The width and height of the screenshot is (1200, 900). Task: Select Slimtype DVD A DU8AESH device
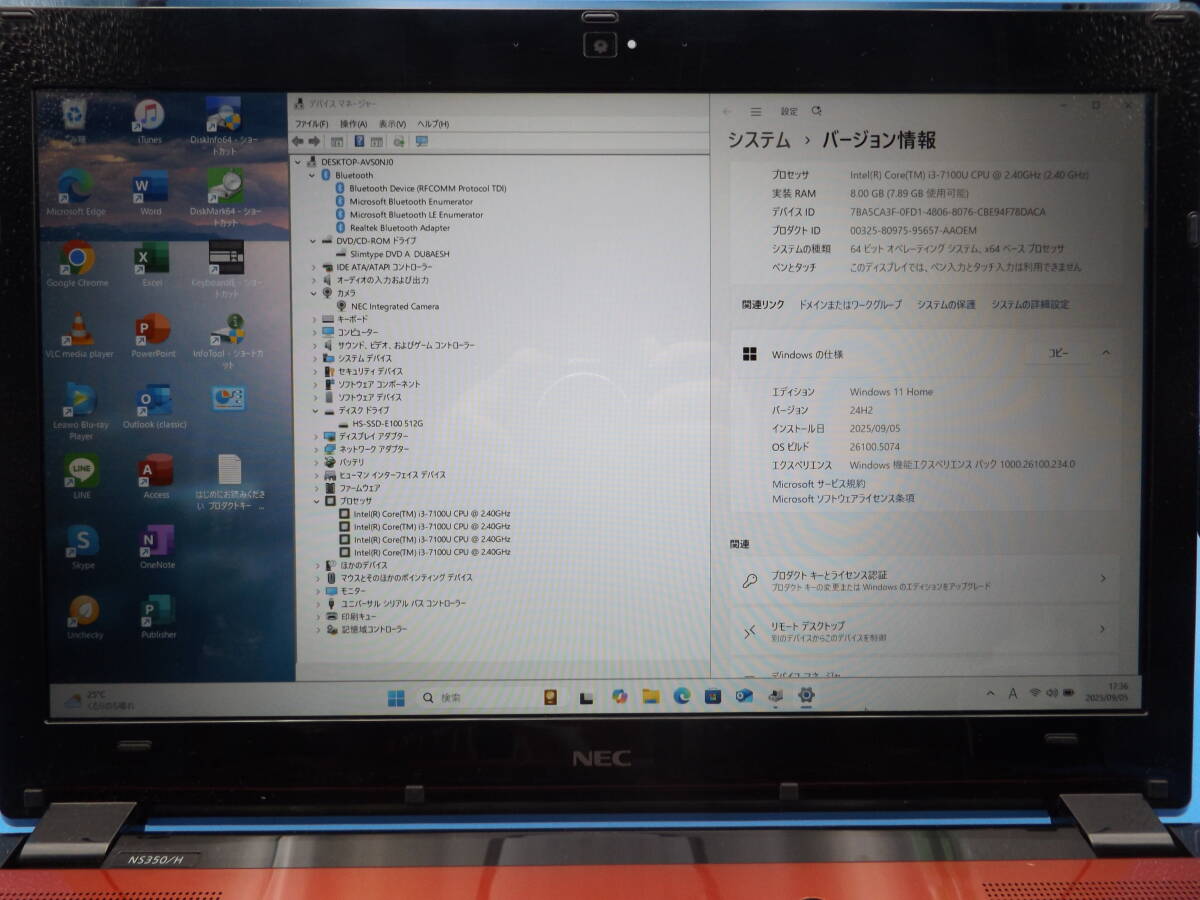pyautogui.click(x=391, y=254)
